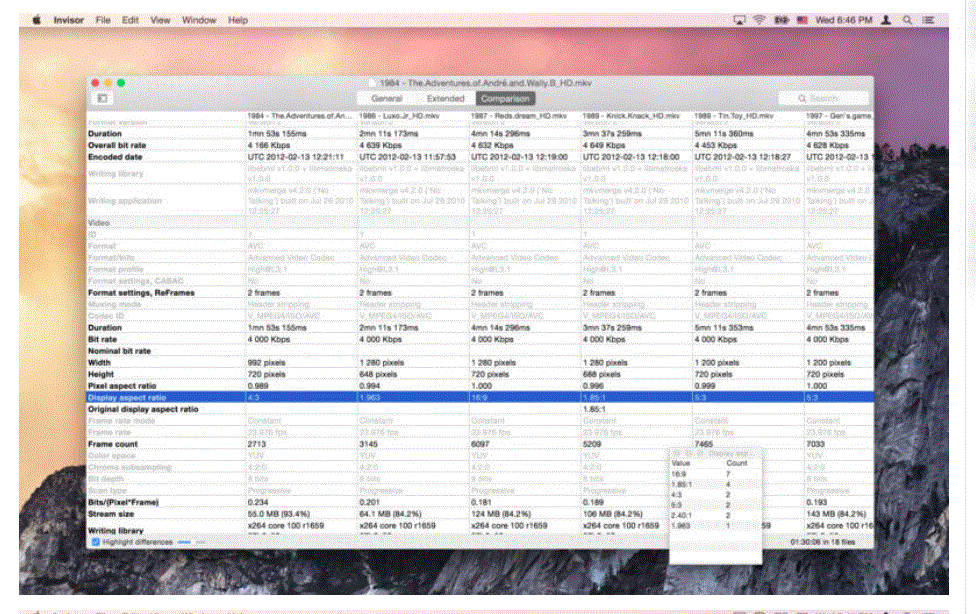Image resolution: width=976 pixels, height=614 pixels.
Task: Open the View menu
Action: [160, 20]
